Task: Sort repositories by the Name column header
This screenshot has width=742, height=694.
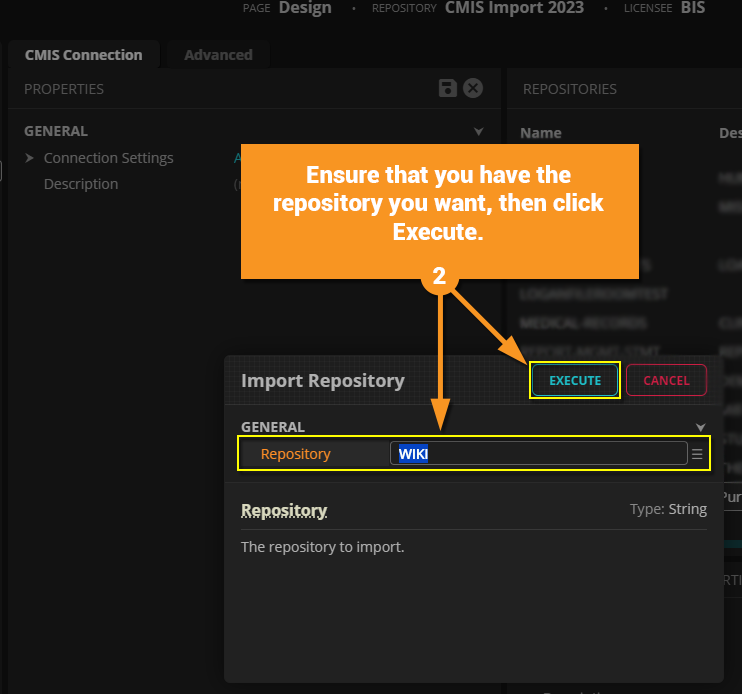Action: tap(541, 133)
